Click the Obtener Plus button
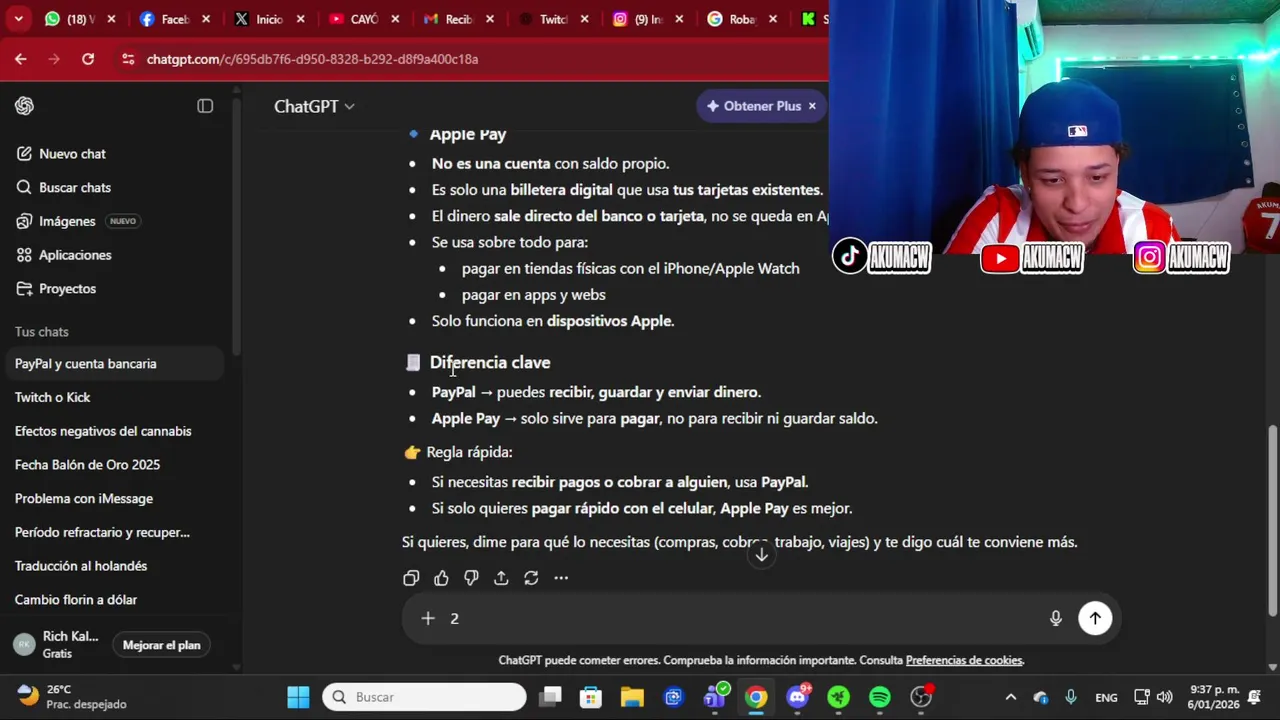This screenshot has width=1280, height=720. pos(754,106)
